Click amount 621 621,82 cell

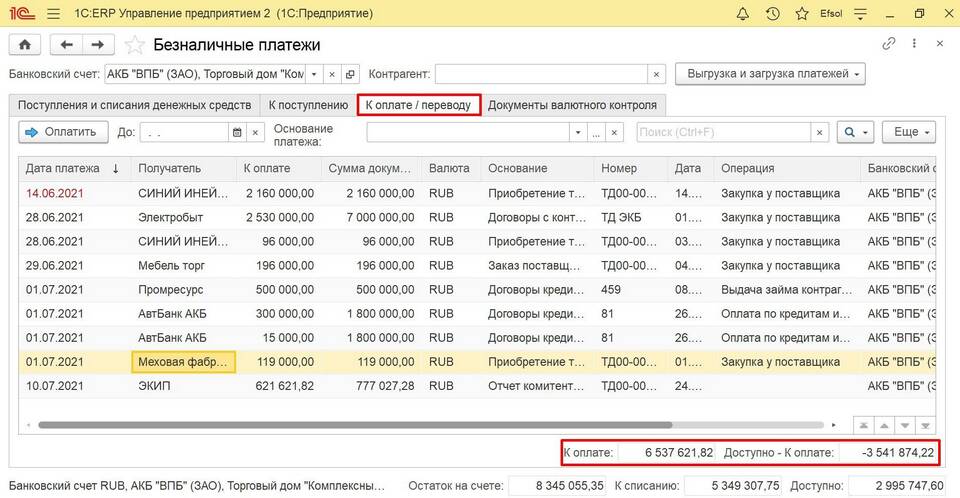(x=279, y=386)
